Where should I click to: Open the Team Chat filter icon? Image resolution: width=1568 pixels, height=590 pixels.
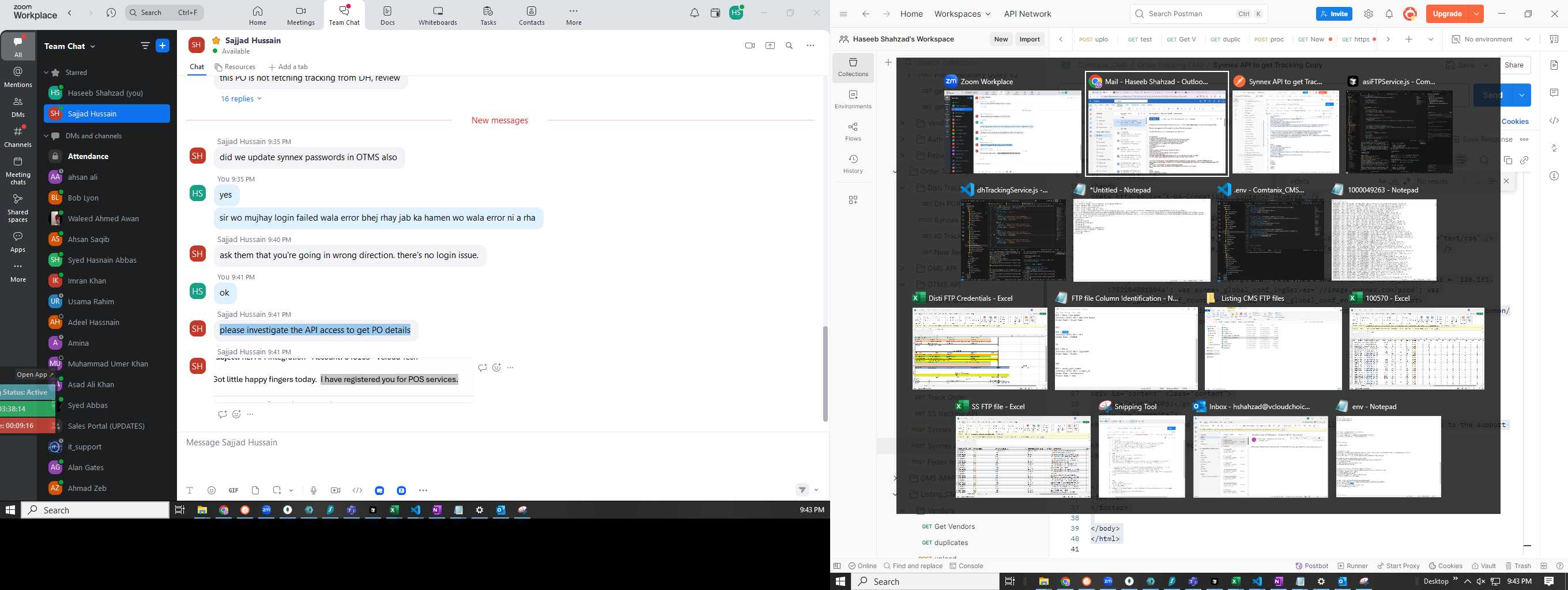(145, 46)
